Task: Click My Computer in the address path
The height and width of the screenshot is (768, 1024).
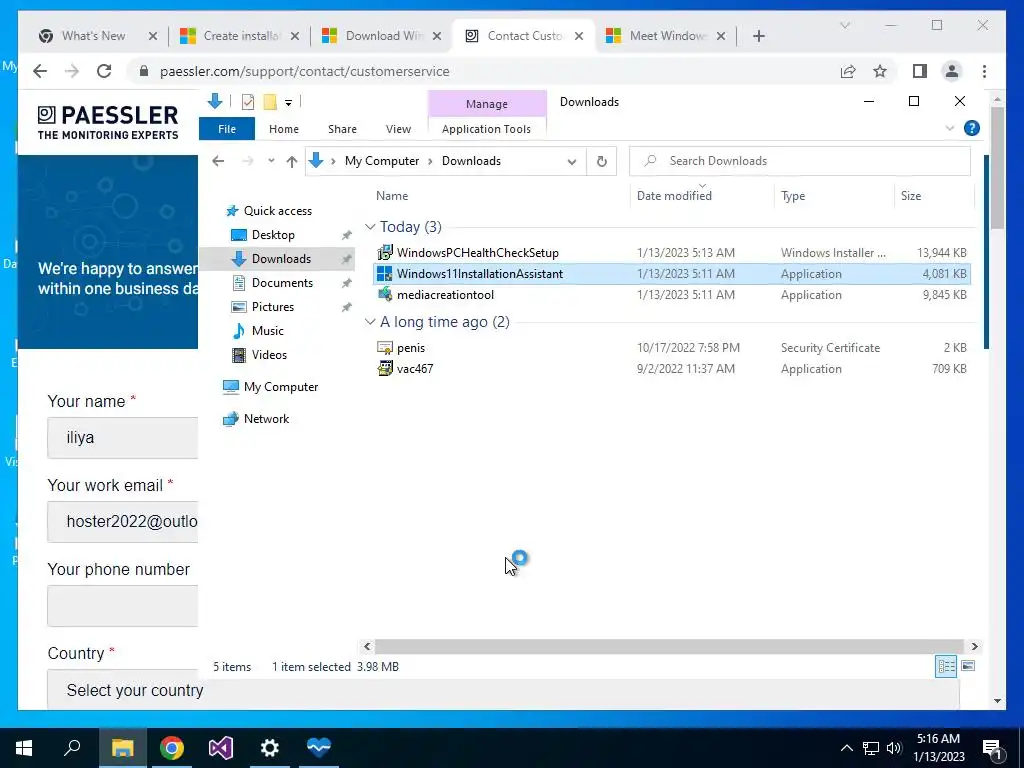Action: (382, 161)
